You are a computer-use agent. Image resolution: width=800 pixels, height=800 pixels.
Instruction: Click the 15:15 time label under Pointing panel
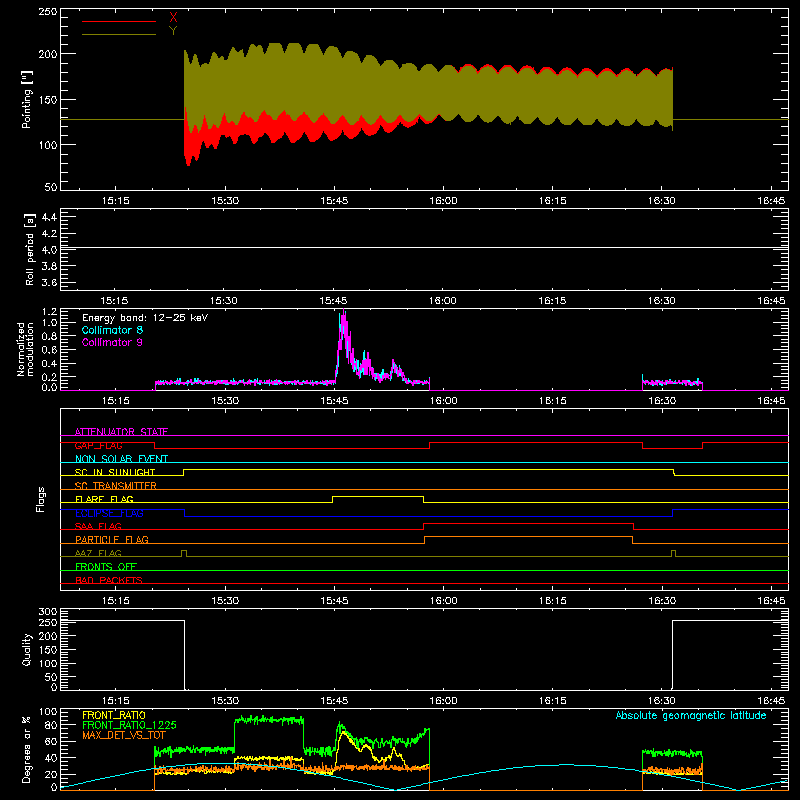[x=115, y=201]
